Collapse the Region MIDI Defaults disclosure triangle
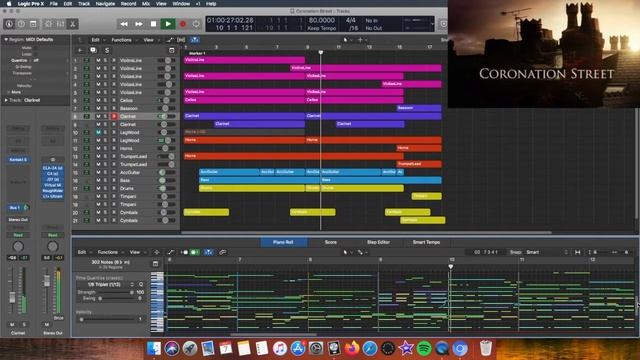The height and width of the screenshot is (360, 640). tap(6, 40)
